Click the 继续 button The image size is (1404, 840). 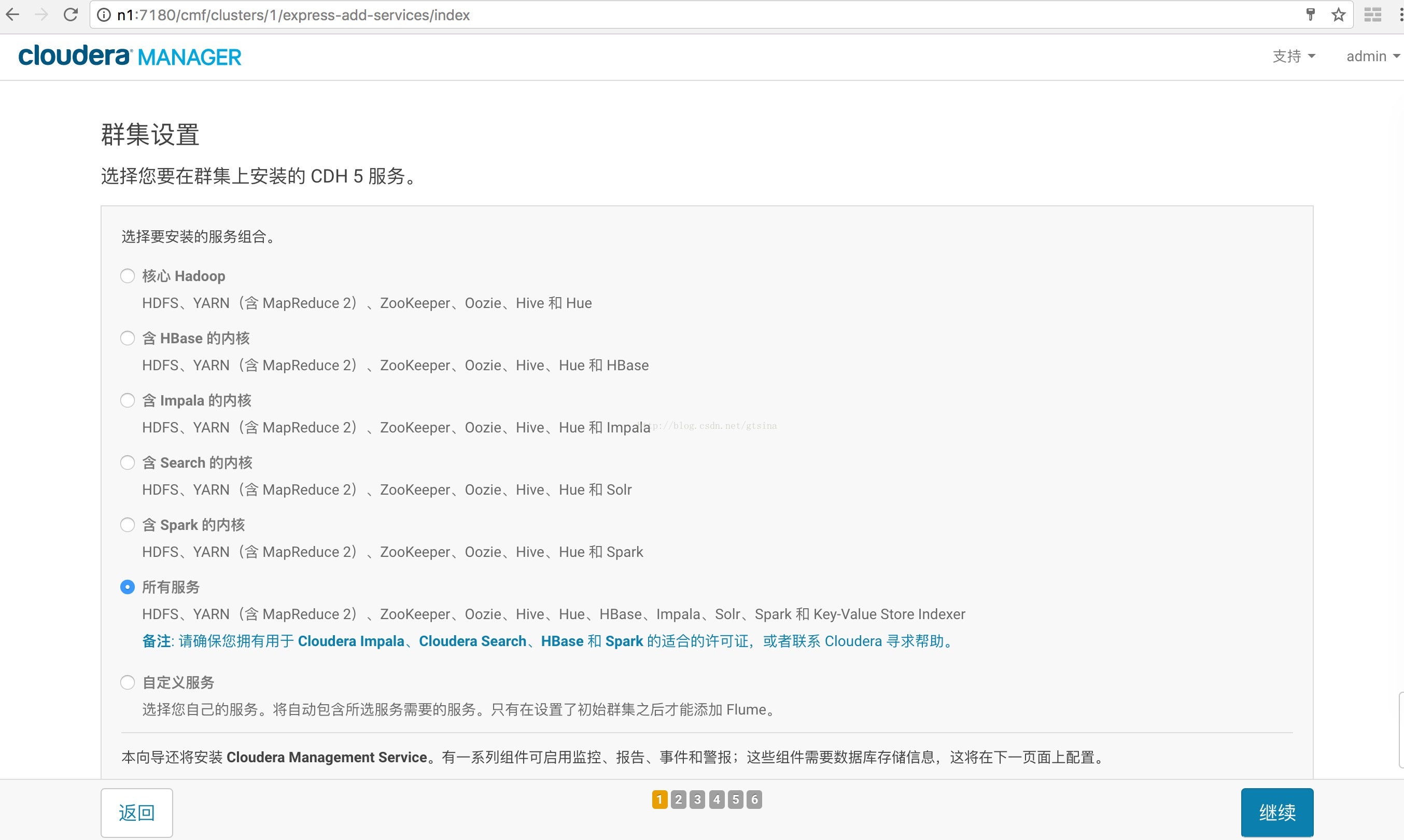pyautogui.click(x=1277, y=813)
